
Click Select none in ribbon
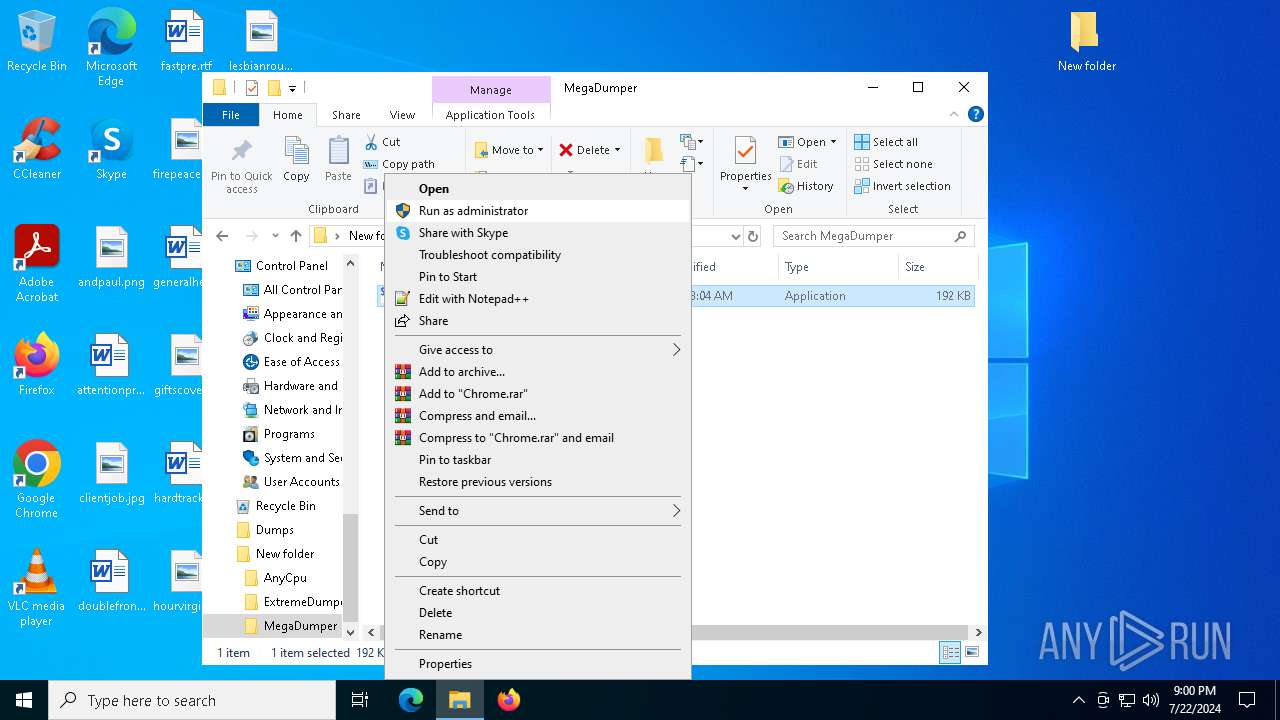pos(893,164)
